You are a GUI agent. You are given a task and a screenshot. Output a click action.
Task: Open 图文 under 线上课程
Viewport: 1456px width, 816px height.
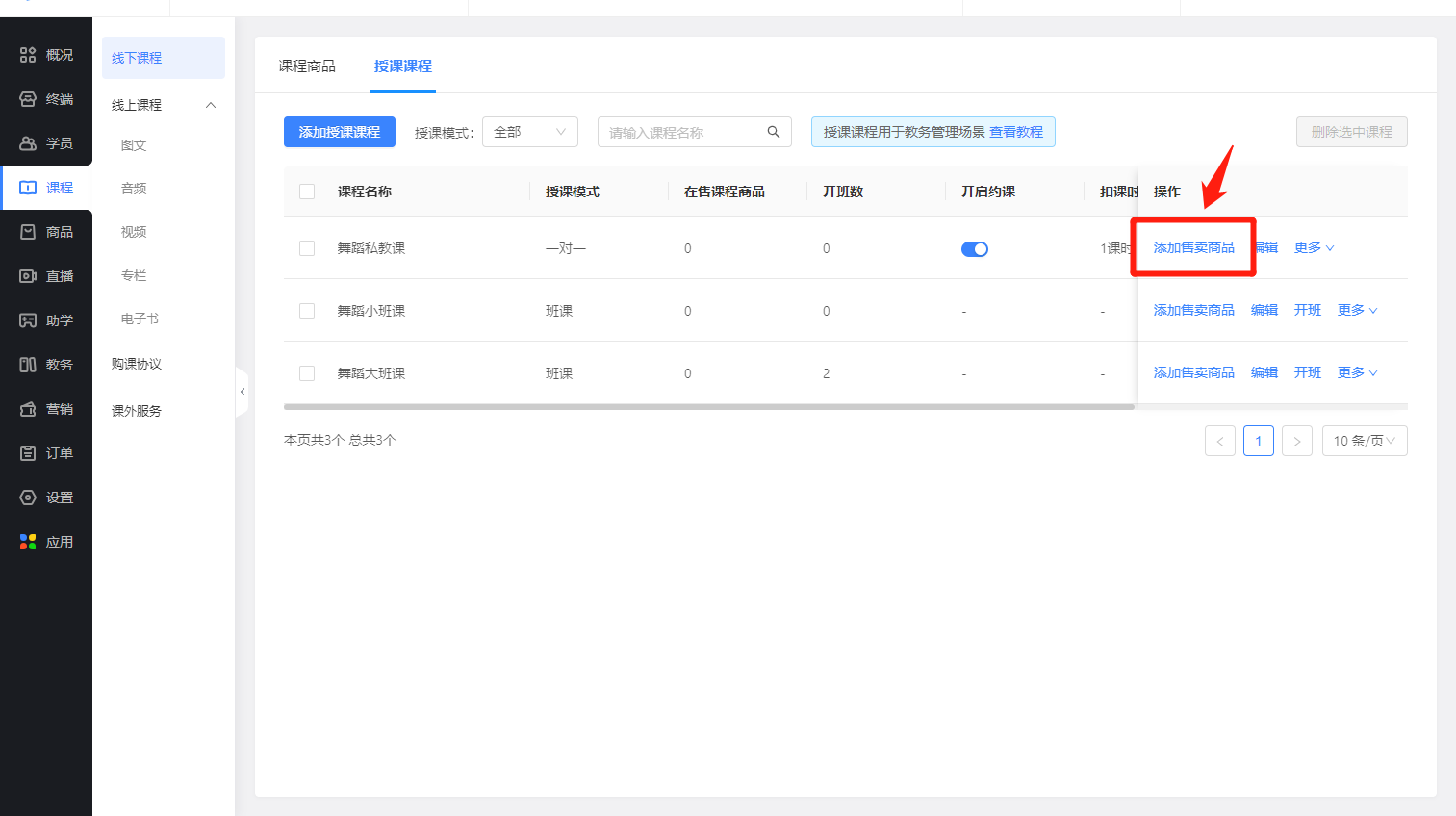134,145
